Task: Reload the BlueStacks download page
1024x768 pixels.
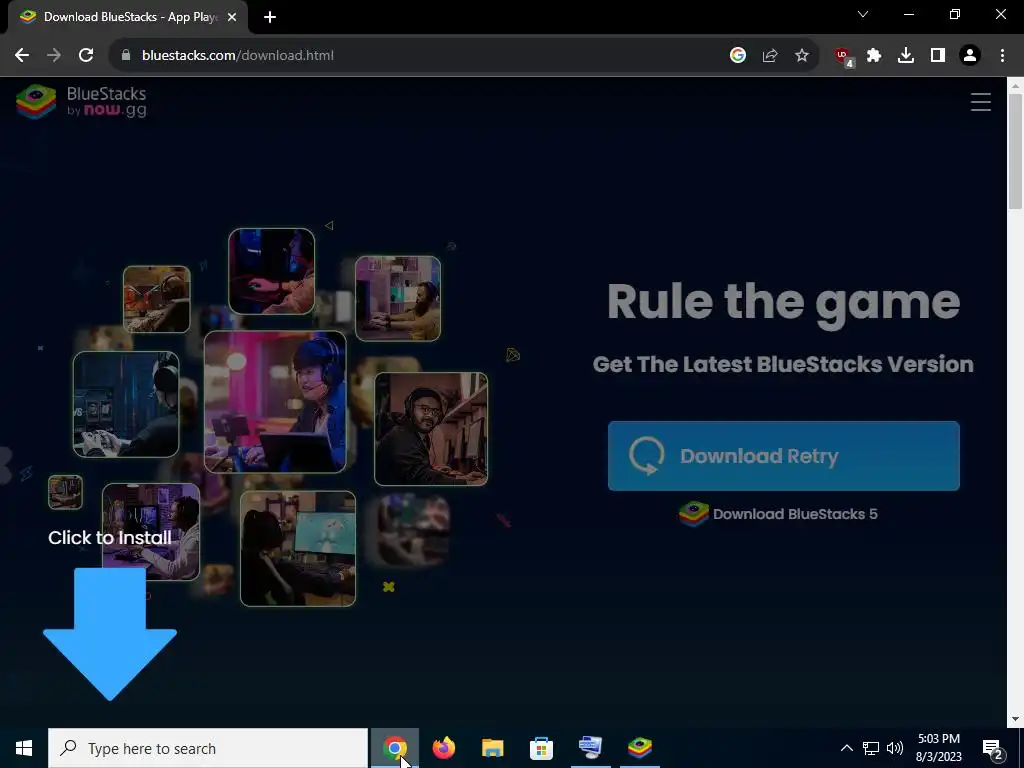Action: click(x=86, y=56)
